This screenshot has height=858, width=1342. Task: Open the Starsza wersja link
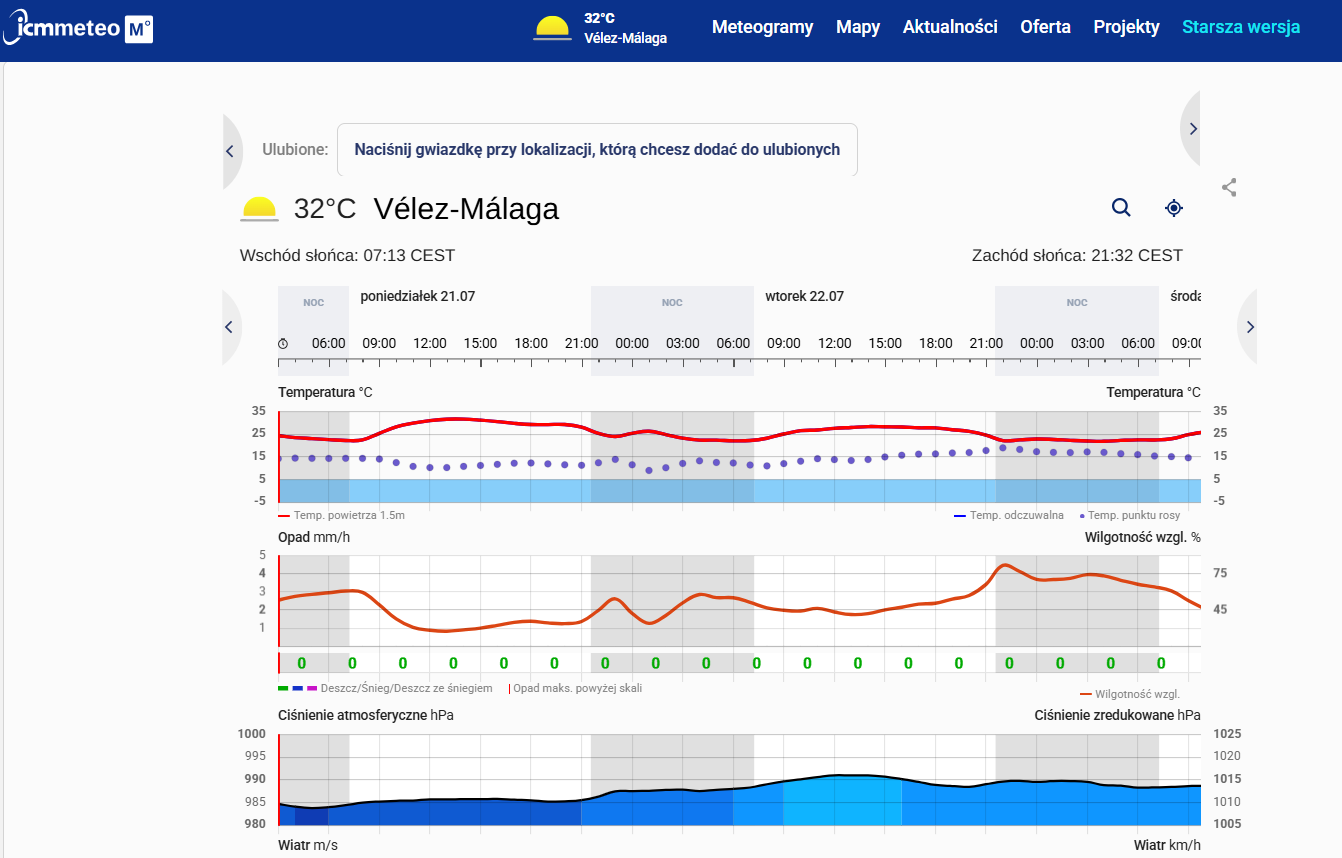[1241, 27]
